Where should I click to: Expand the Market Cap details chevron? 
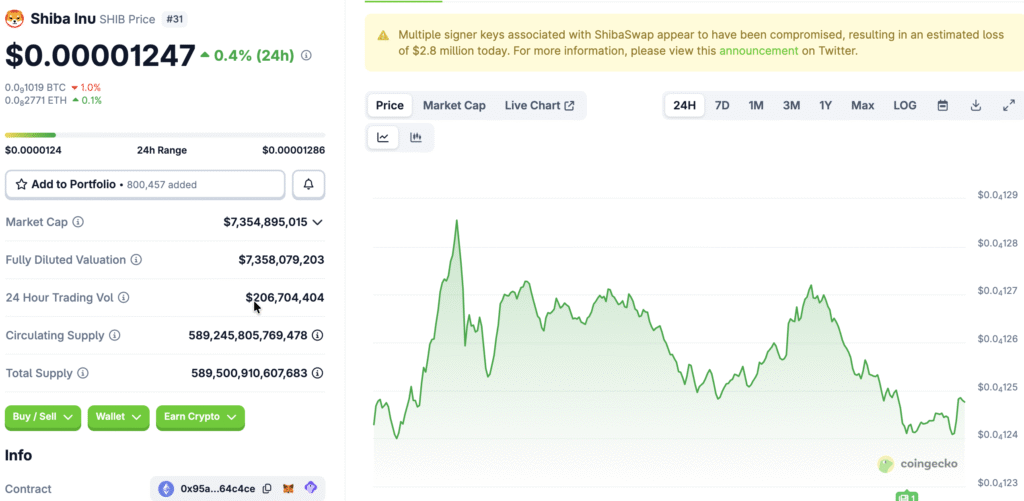[x=318, y=222]
